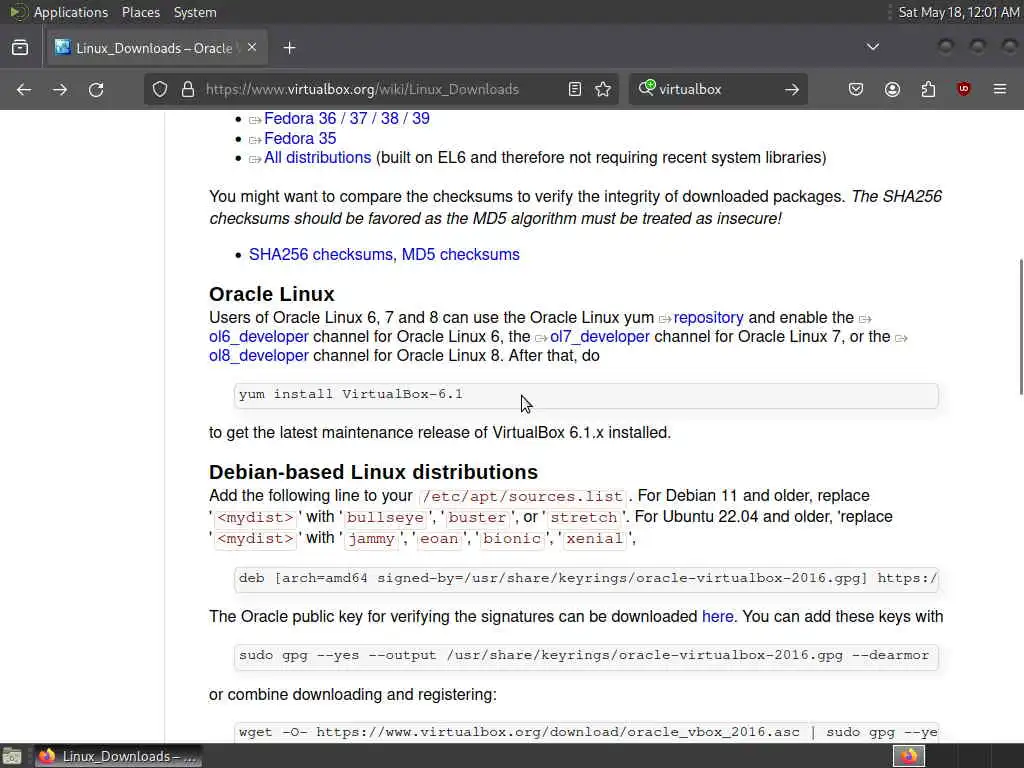Click the clock showing Sat May 18
The width and height of the screenshot is (1024, 768).
coord(959,12)
